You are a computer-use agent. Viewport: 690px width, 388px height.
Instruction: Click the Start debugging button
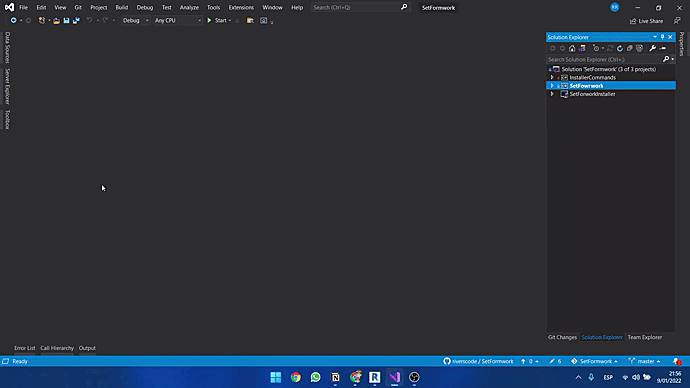pyautogui.click(x=217, y=20)
